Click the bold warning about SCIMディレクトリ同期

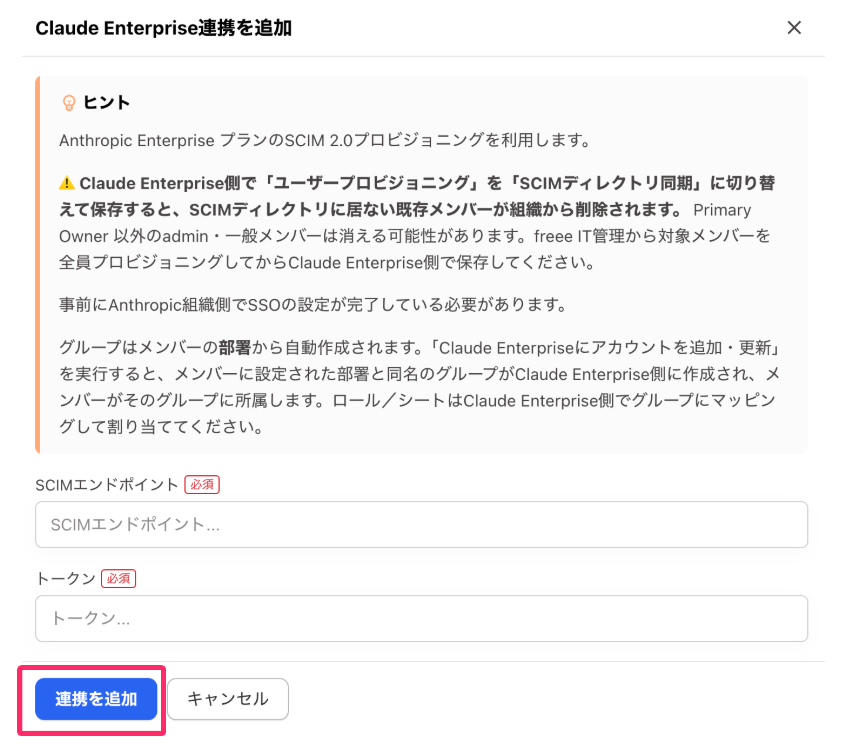coord(417,196)
